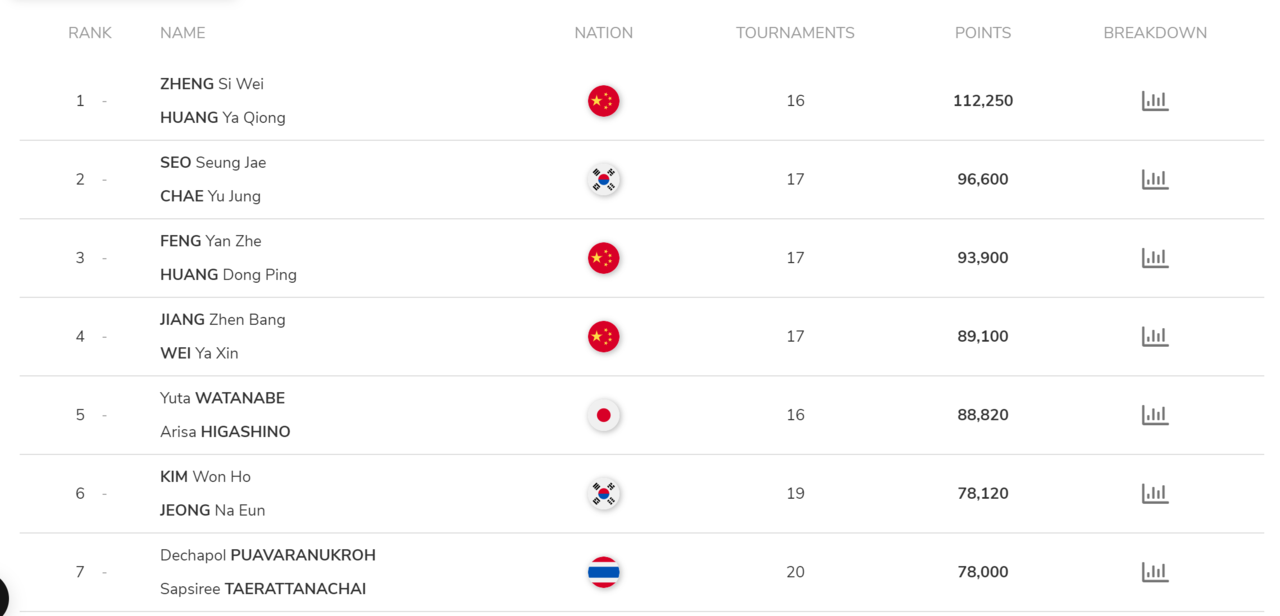The image size is (1280, 616).
Task: Open player profile ZHENG Si Wei
Action: point(212,84)
